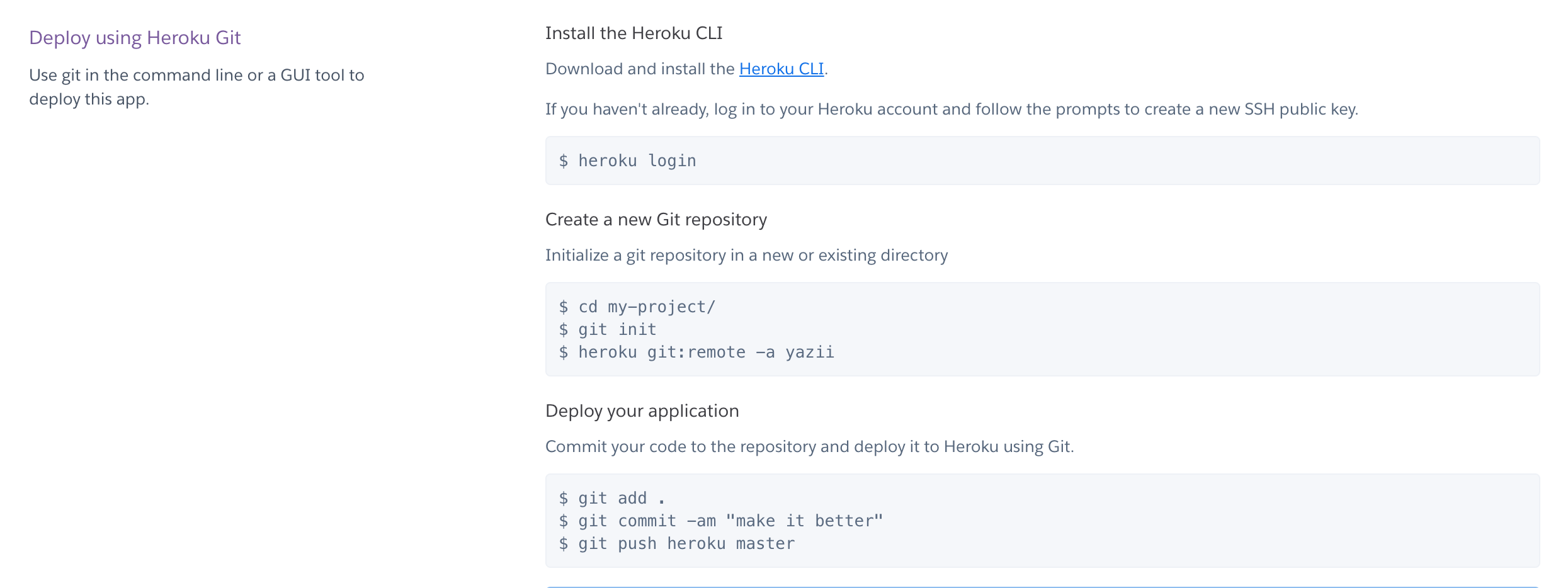Click the '$ git add .' command line
1568x588 pixels.
pyautogui.click(x=612, y=498)
